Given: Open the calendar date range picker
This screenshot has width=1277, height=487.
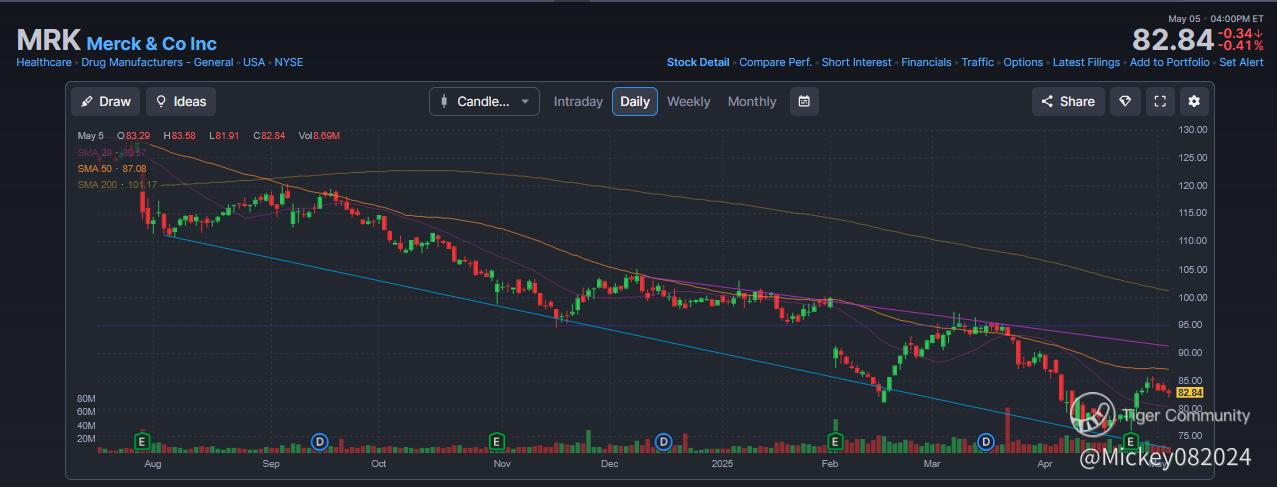Looking at the screenshot, I should click(804, 102).
